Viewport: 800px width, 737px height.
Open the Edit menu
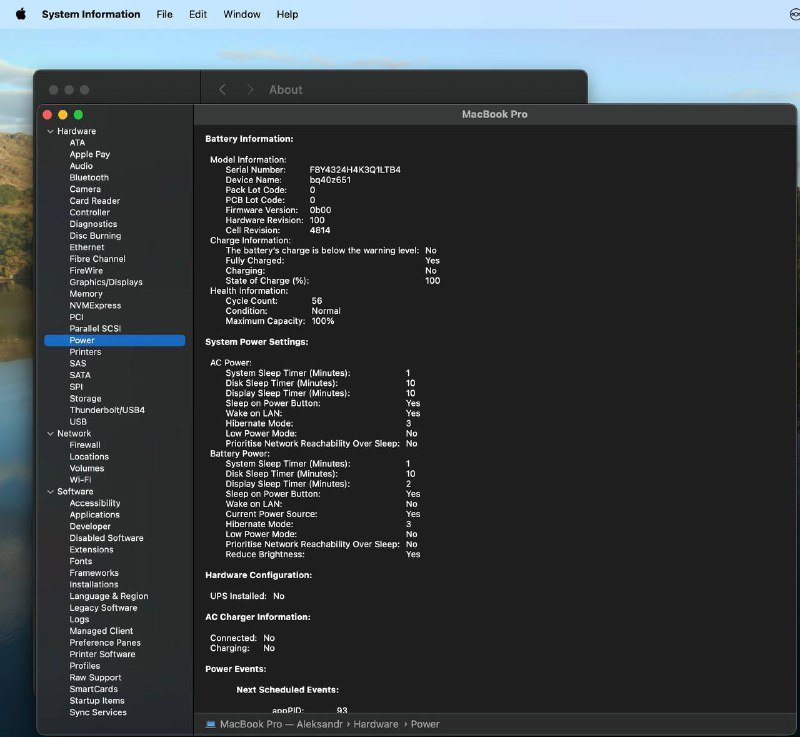(x=198, y=14)
